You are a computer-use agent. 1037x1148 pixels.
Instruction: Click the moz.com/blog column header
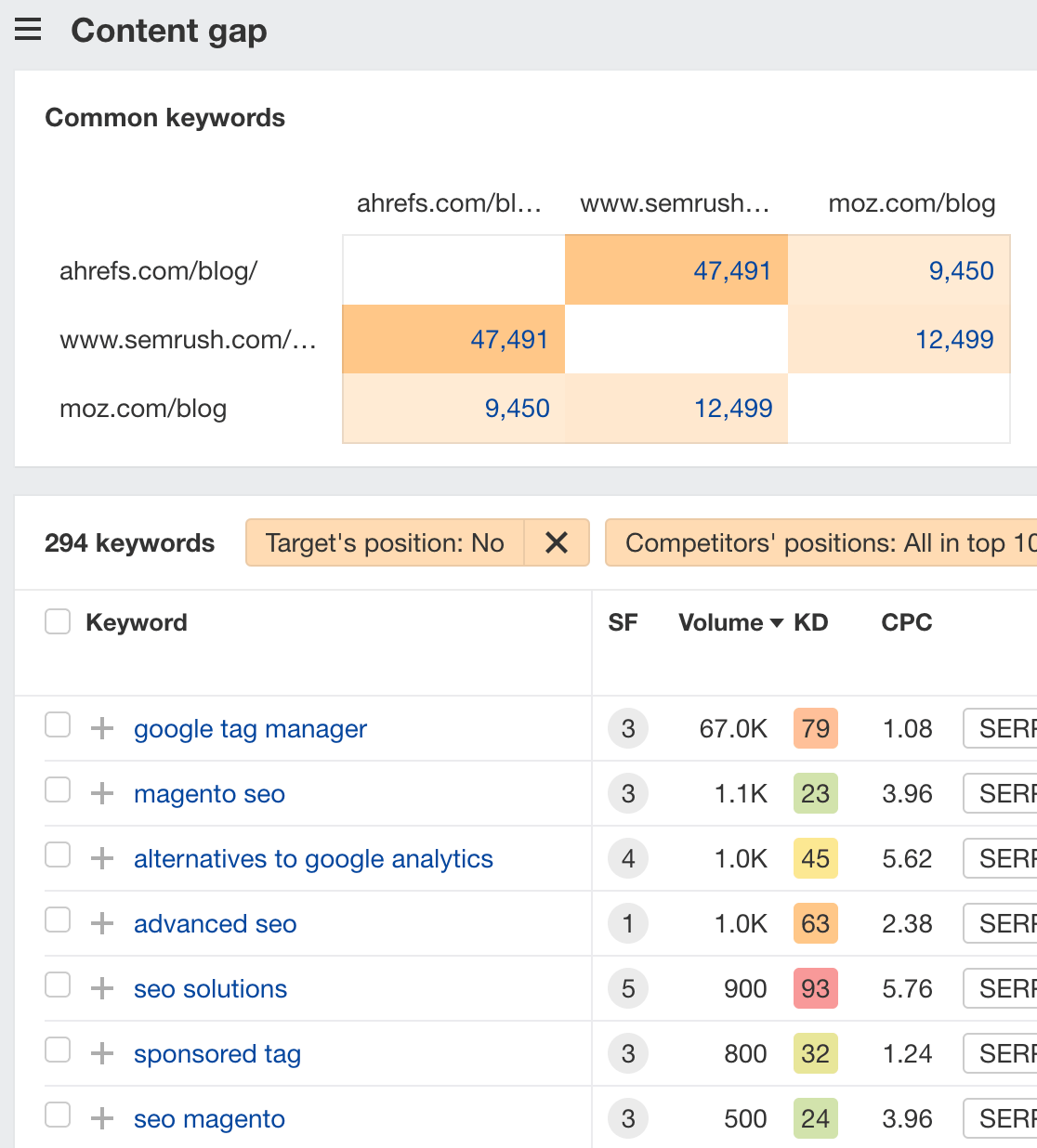[x=911, y=203]
